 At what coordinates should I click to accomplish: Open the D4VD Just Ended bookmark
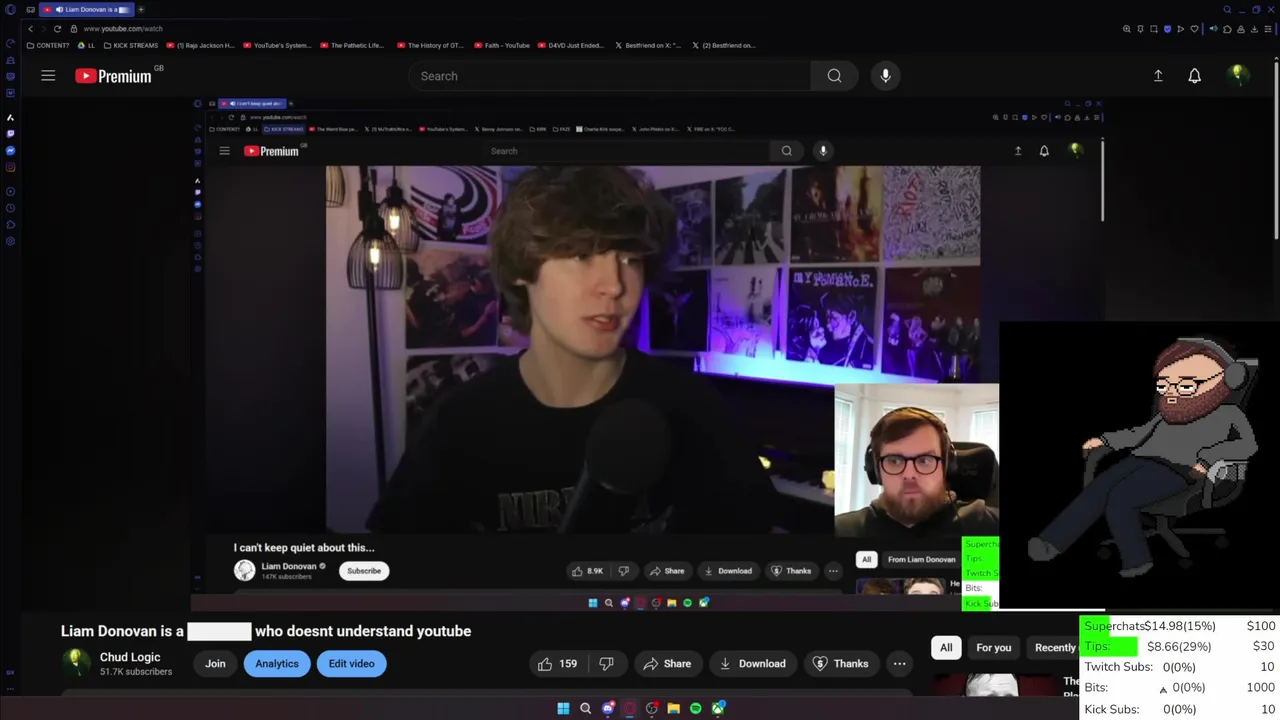pos(570,45)
